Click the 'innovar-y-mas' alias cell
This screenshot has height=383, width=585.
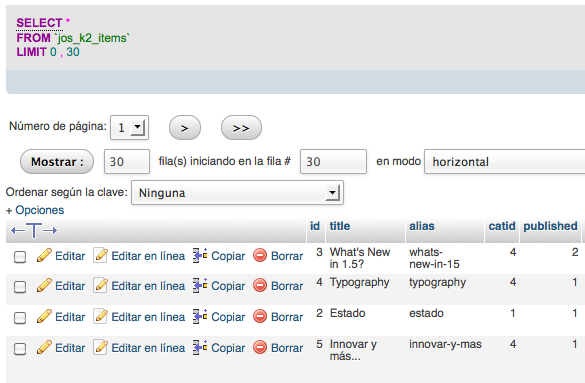445,344
